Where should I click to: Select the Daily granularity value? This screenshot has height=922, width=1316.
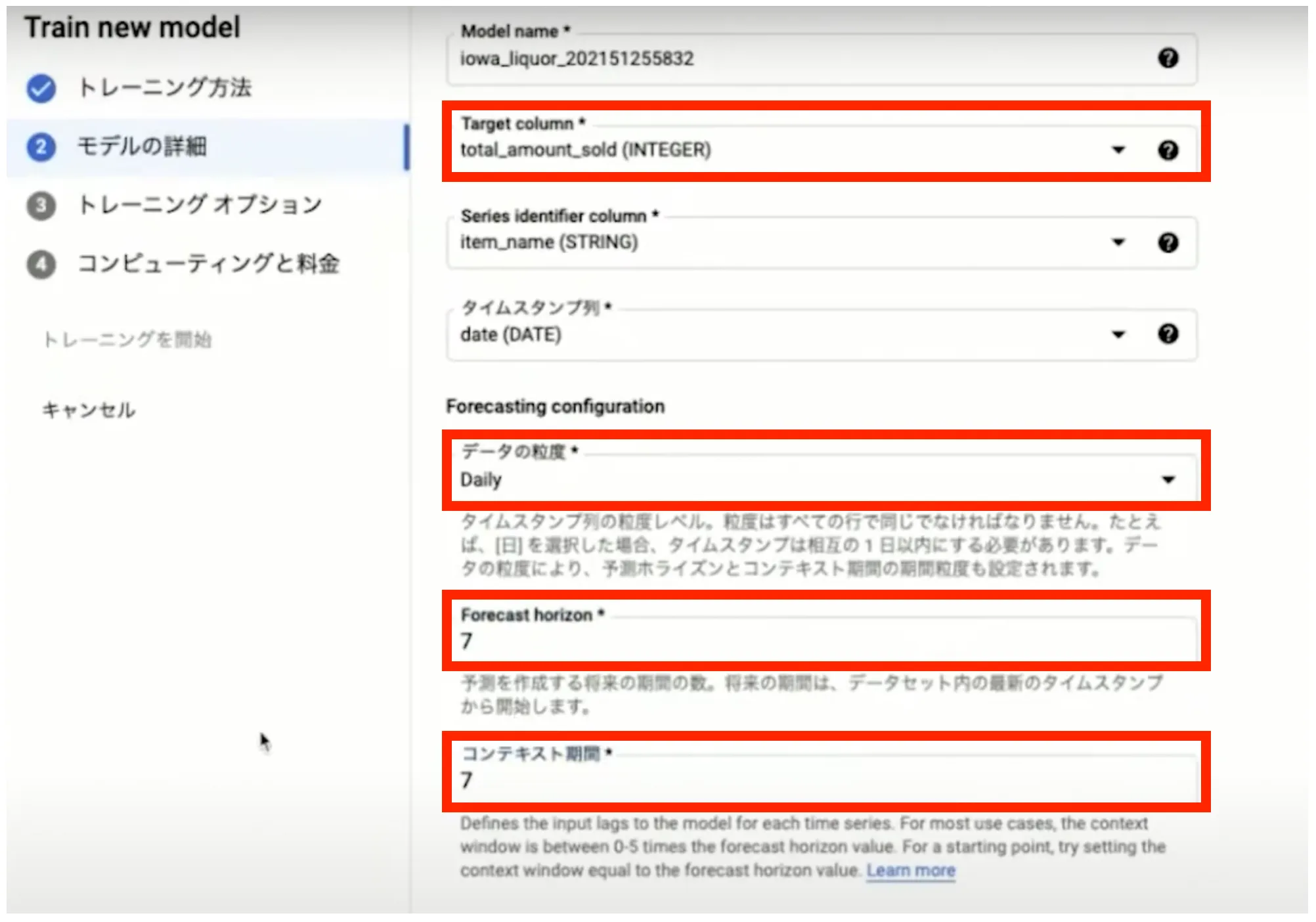[481, 480]
